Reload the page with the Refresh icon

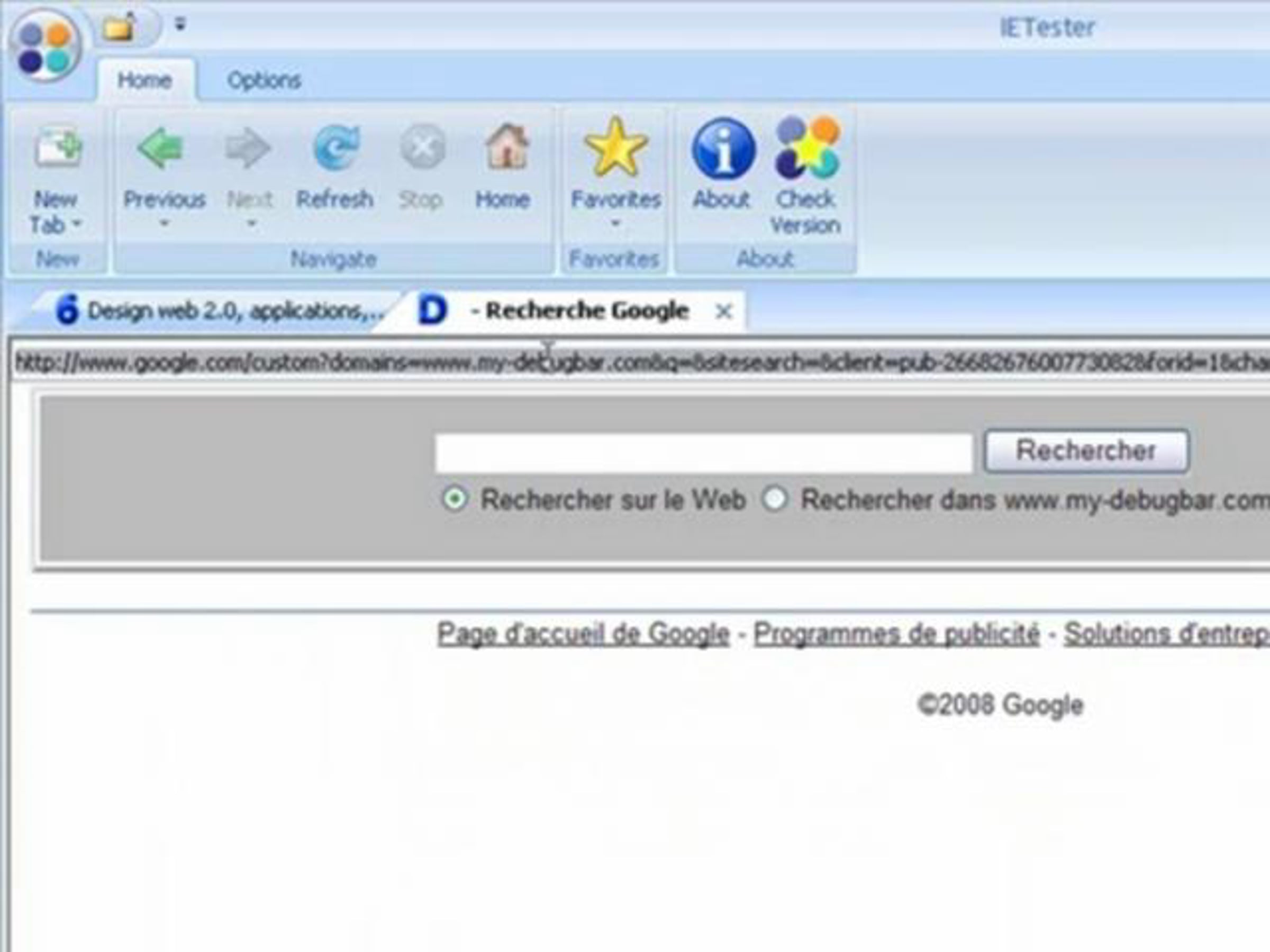(x=337, y=148)
